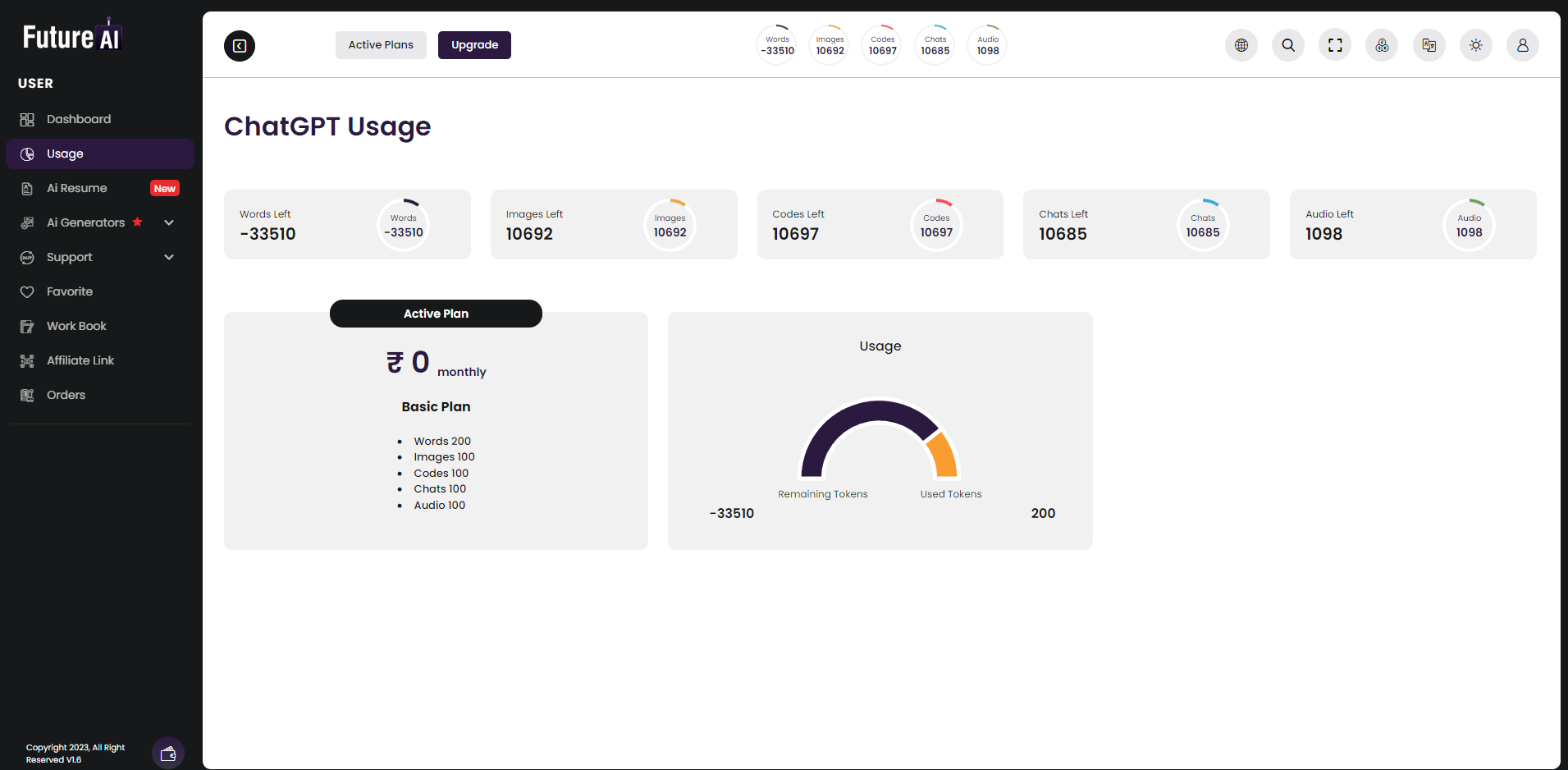This screenshot has height=770, width=1568.
Task: Click the Usage gauge's orange Used Tokens arc
Action: tap(944, 456)
